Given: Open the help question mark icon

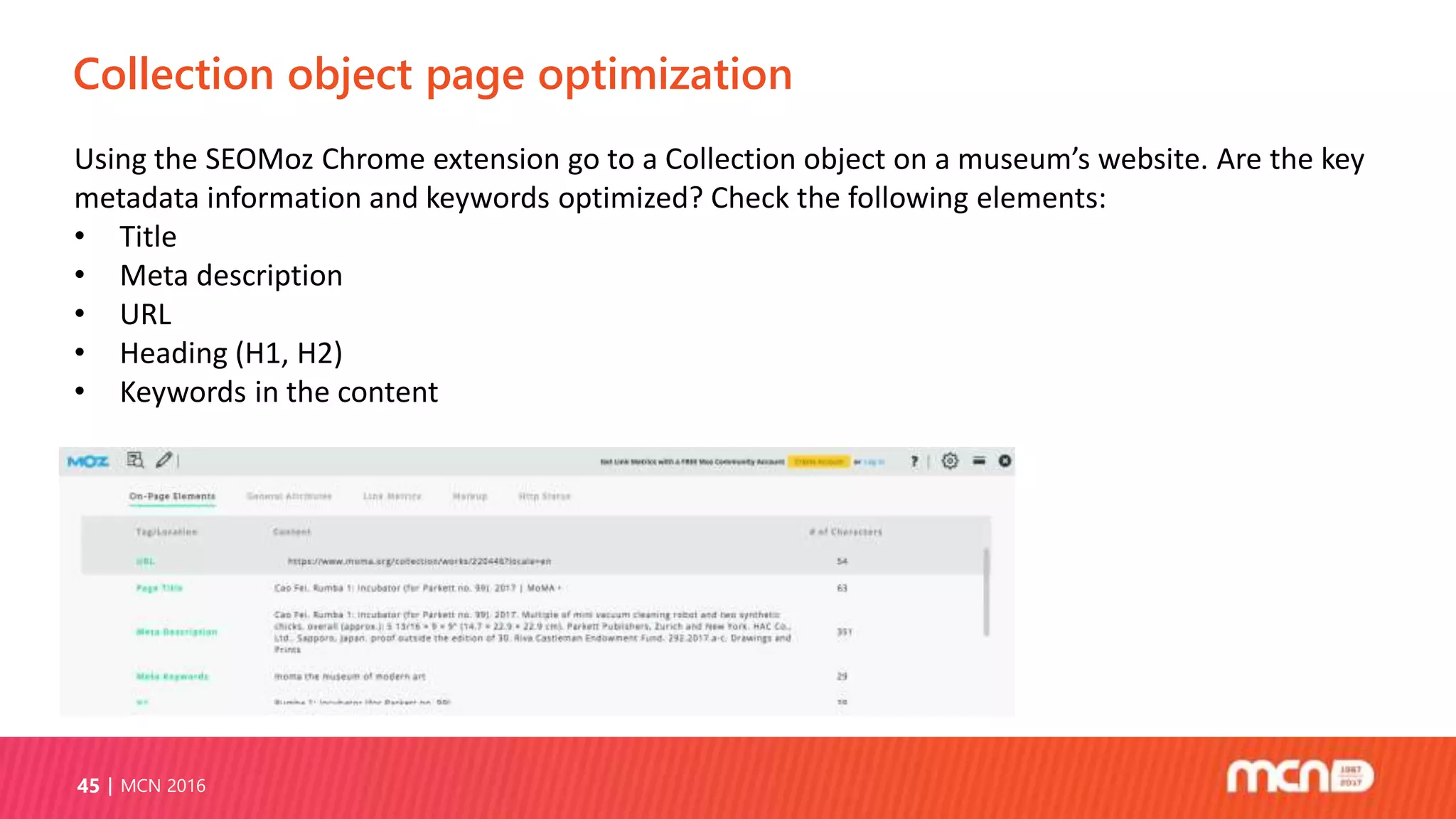Looking at the screenshot, I should pos(914,461).
